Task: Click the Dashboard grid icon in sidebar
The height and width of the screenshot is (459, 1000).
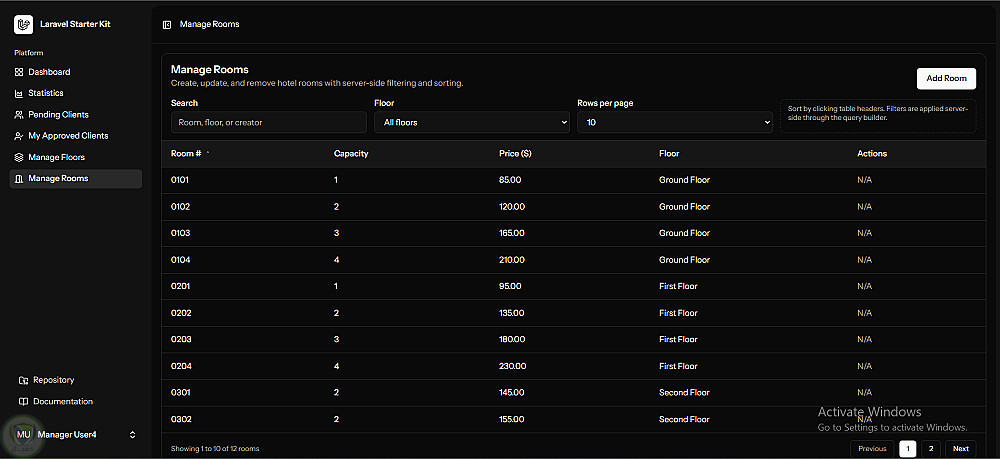Action: click(19, 72)
